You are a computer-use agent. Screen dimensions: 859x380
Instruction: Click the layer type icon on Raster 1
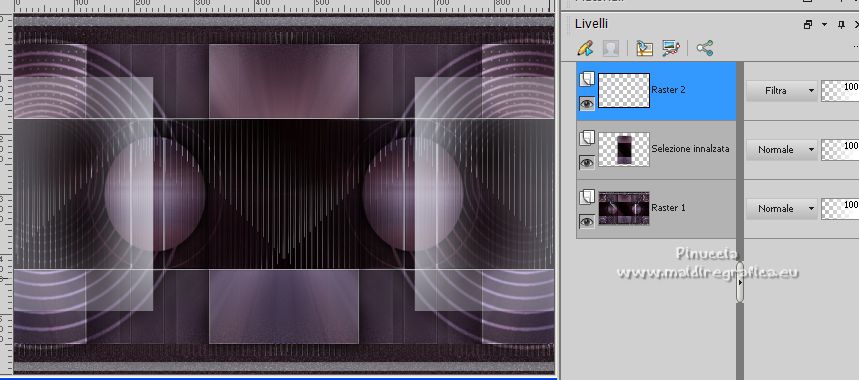click(587, 197)
